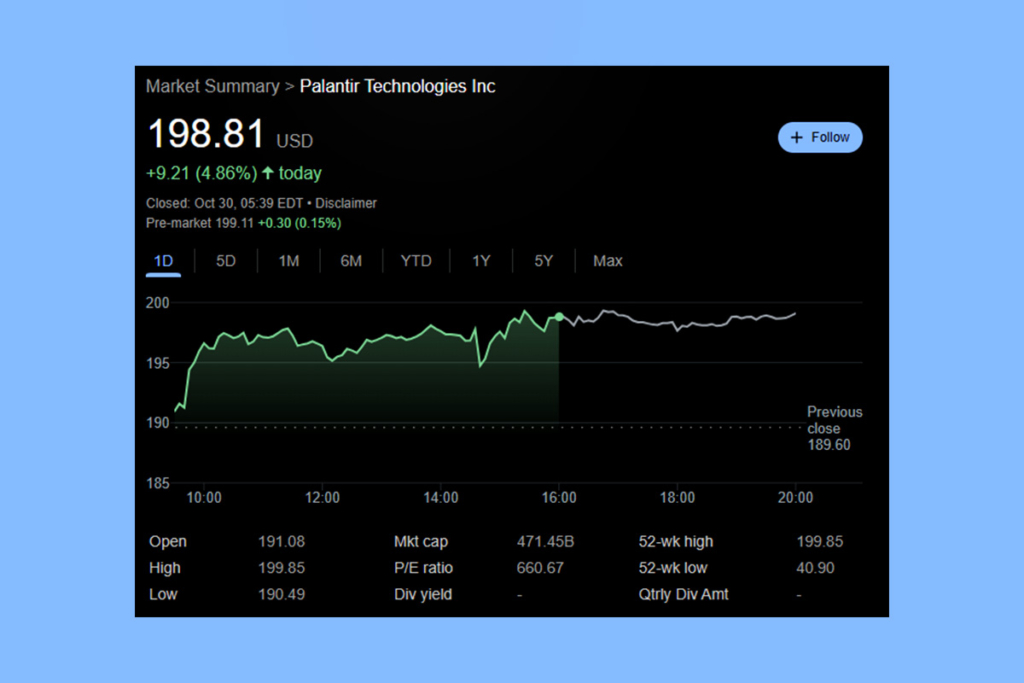Open the 6M time range
1024x683 pixels.
pyautogui.click(x=351, y=260)
